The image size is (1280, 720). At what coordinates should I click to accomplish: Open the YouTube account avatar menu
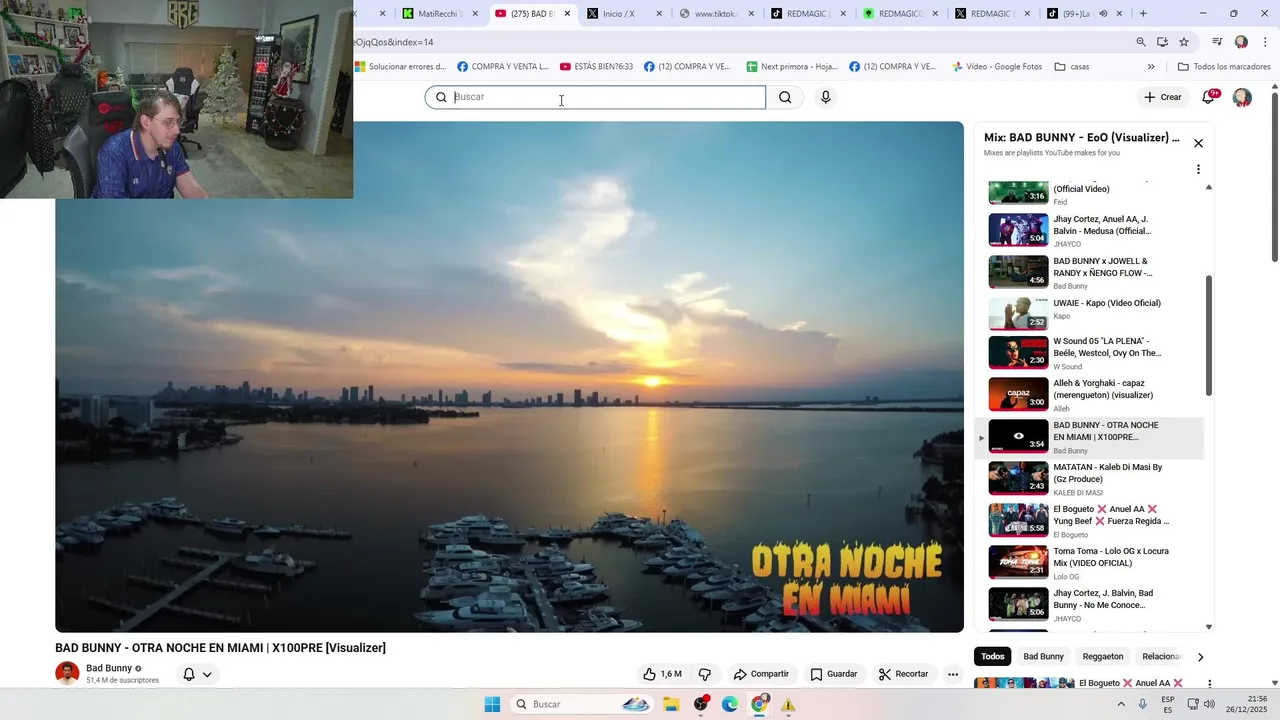[x=1242, y=97]
